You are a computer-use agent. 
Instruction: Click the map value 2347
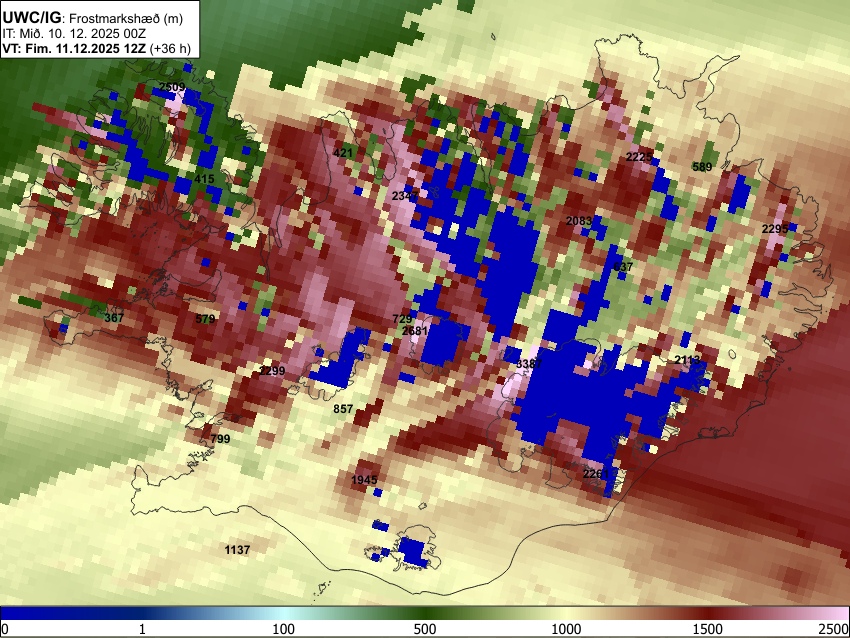[x=405, y=196]
